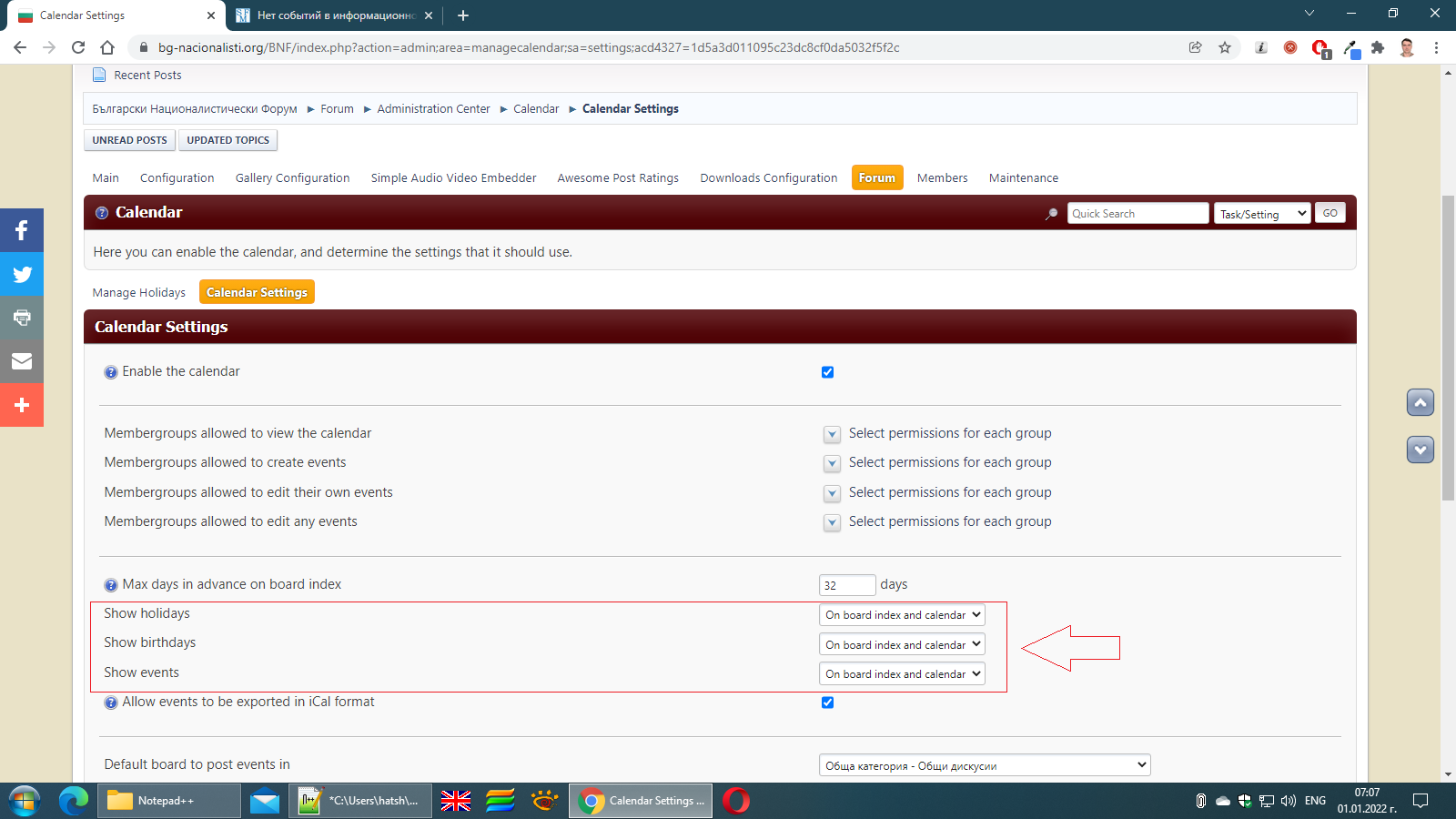Image resolution: width=1456 pixels, height=819 pixels.
Task: Open Recent Posts link
Action: click(147, 76)
